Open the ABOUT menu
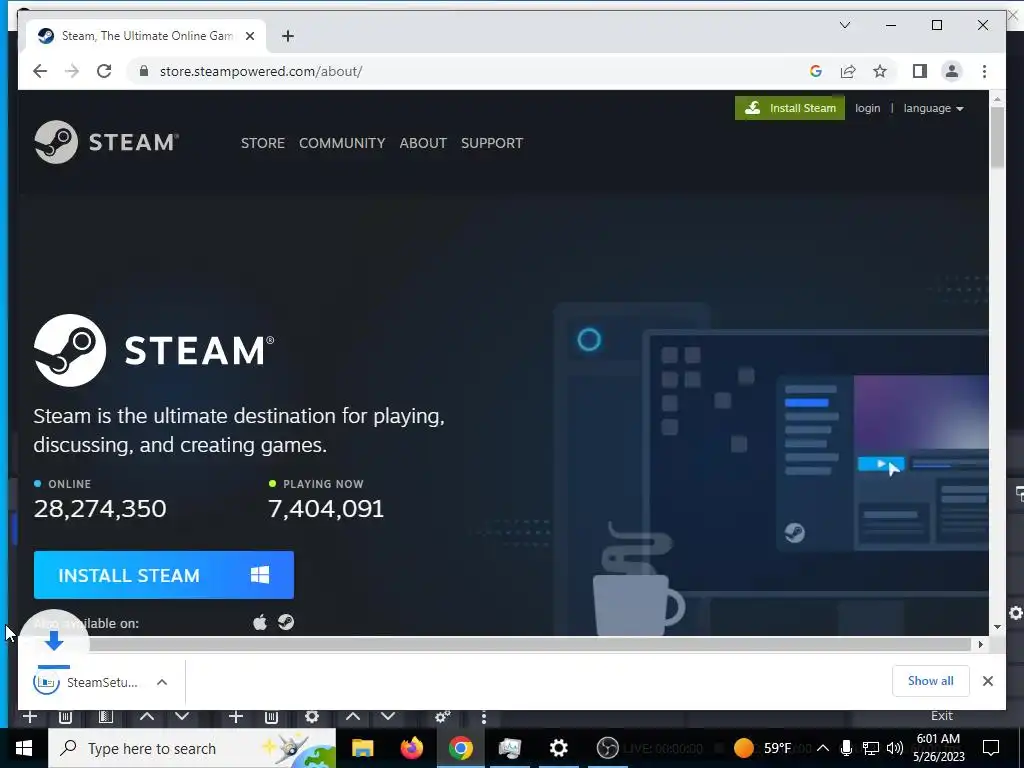The image size is (1024, 768). (x=423, y=143)
